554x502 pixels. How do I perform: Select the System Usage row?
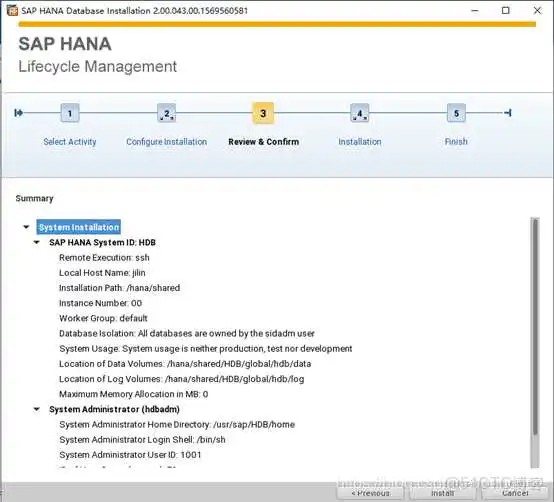click(x=206, y=349)
